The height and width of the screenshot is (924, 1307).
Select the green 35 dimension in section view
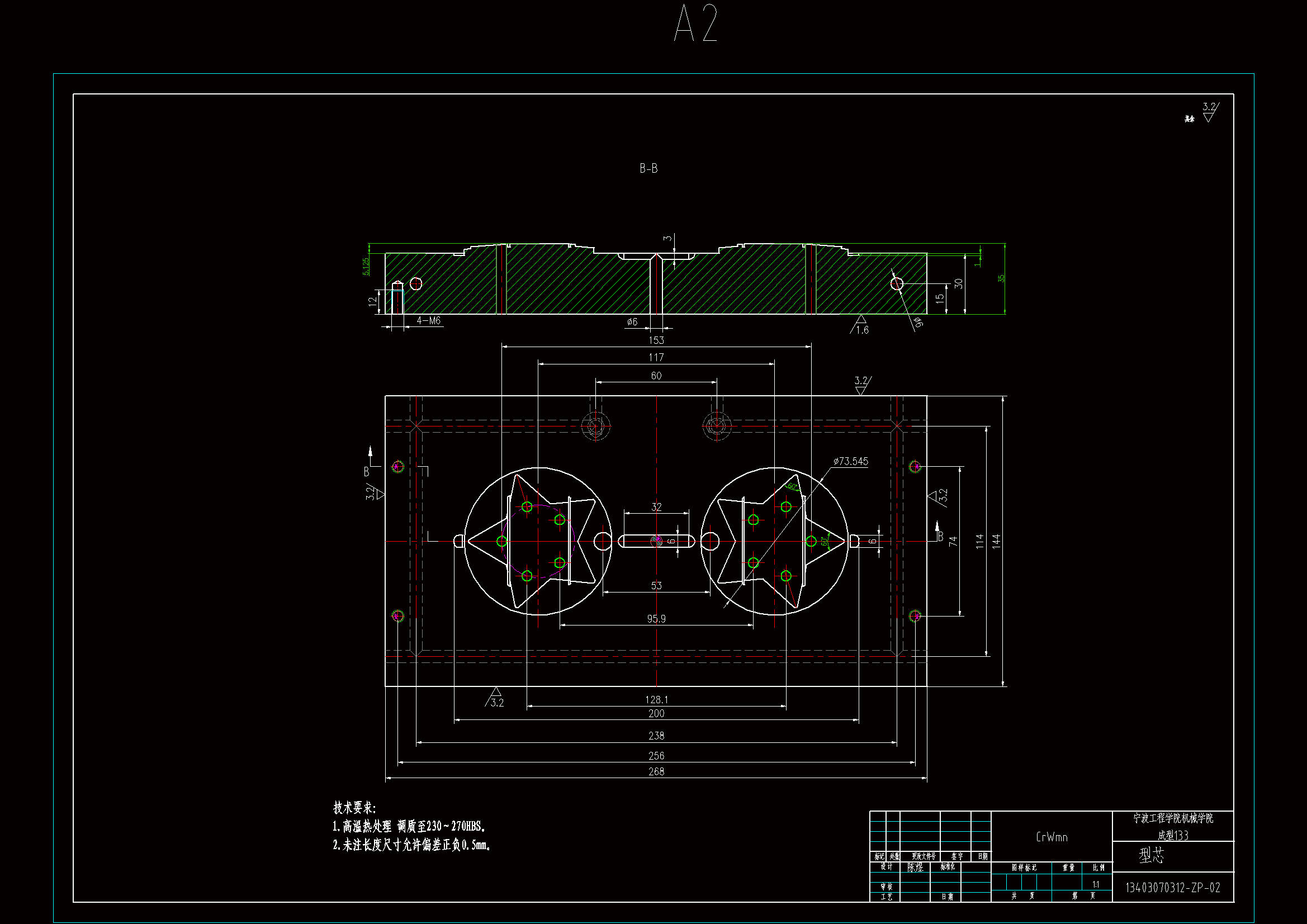[1001, 278]
